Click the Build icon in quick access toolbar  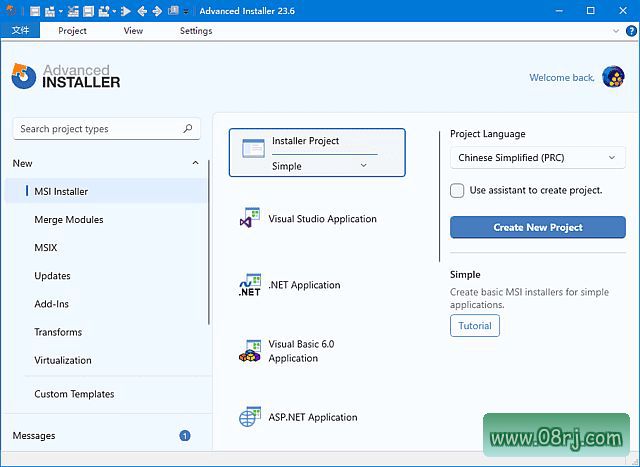(50, 11)
